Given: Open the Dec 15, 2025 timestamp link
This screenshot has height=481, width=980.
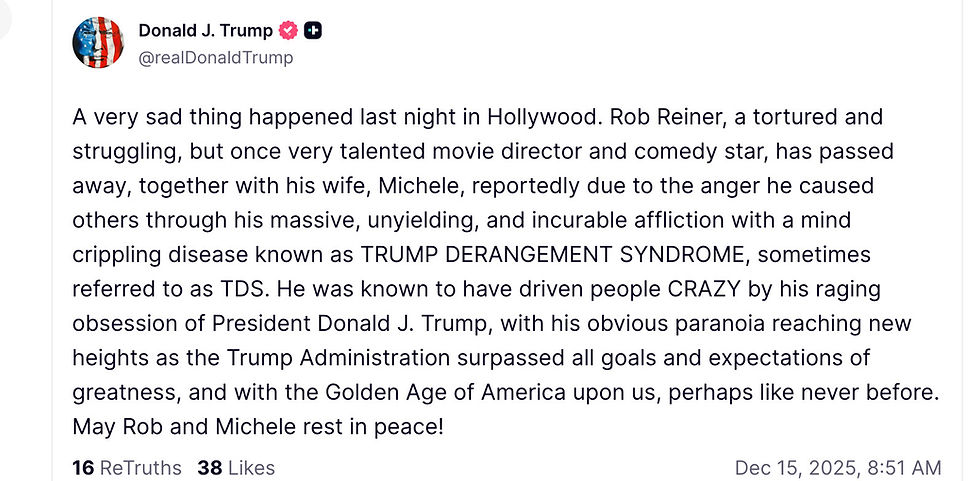Looking at the screenshot, I should 837,468.
